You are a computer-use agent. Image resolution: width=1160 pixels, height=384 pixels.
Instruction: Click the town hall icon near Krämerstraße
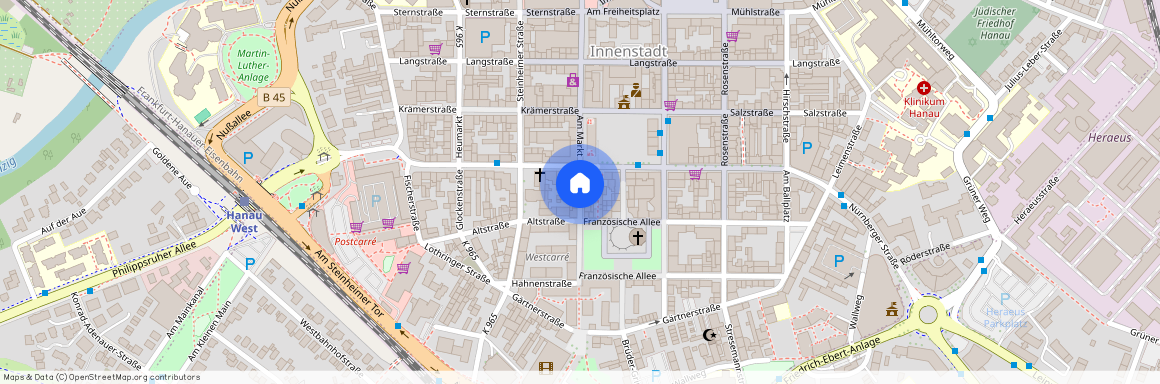click(x=624, y=102)
